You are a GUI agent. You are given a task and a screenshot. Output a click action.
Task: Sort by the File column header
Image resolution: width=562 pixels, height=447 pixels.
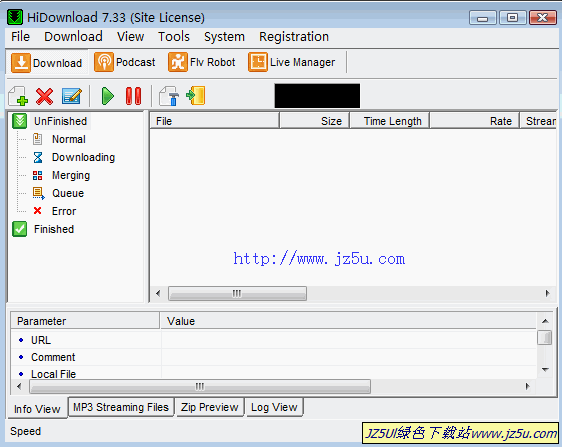coord(214,121)
